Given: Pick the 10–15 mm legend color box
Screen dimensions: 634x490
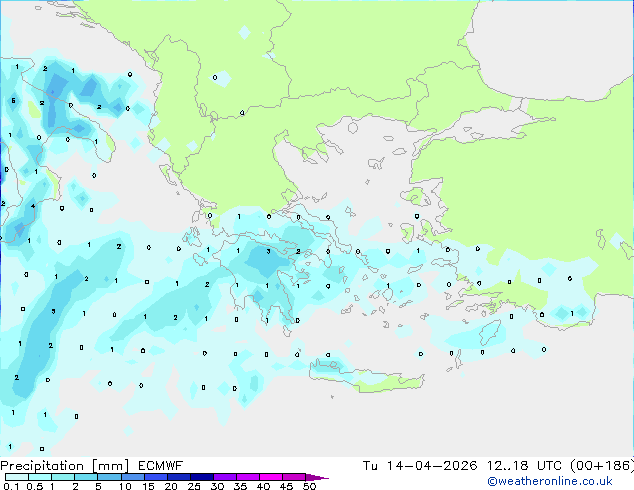Looking at the screenshot, I should tap(132, 477).
